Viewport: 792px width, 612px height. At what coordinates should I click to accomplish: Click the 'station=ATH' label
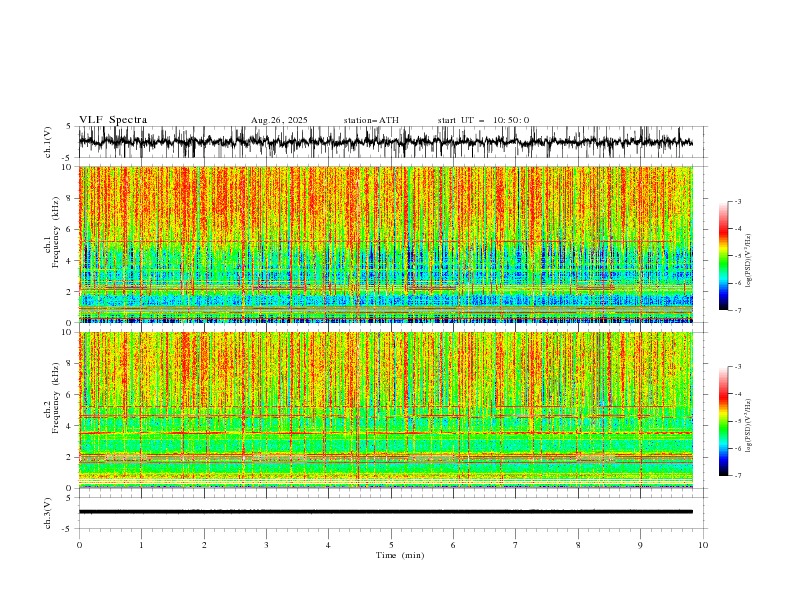(x=371, y=120)
